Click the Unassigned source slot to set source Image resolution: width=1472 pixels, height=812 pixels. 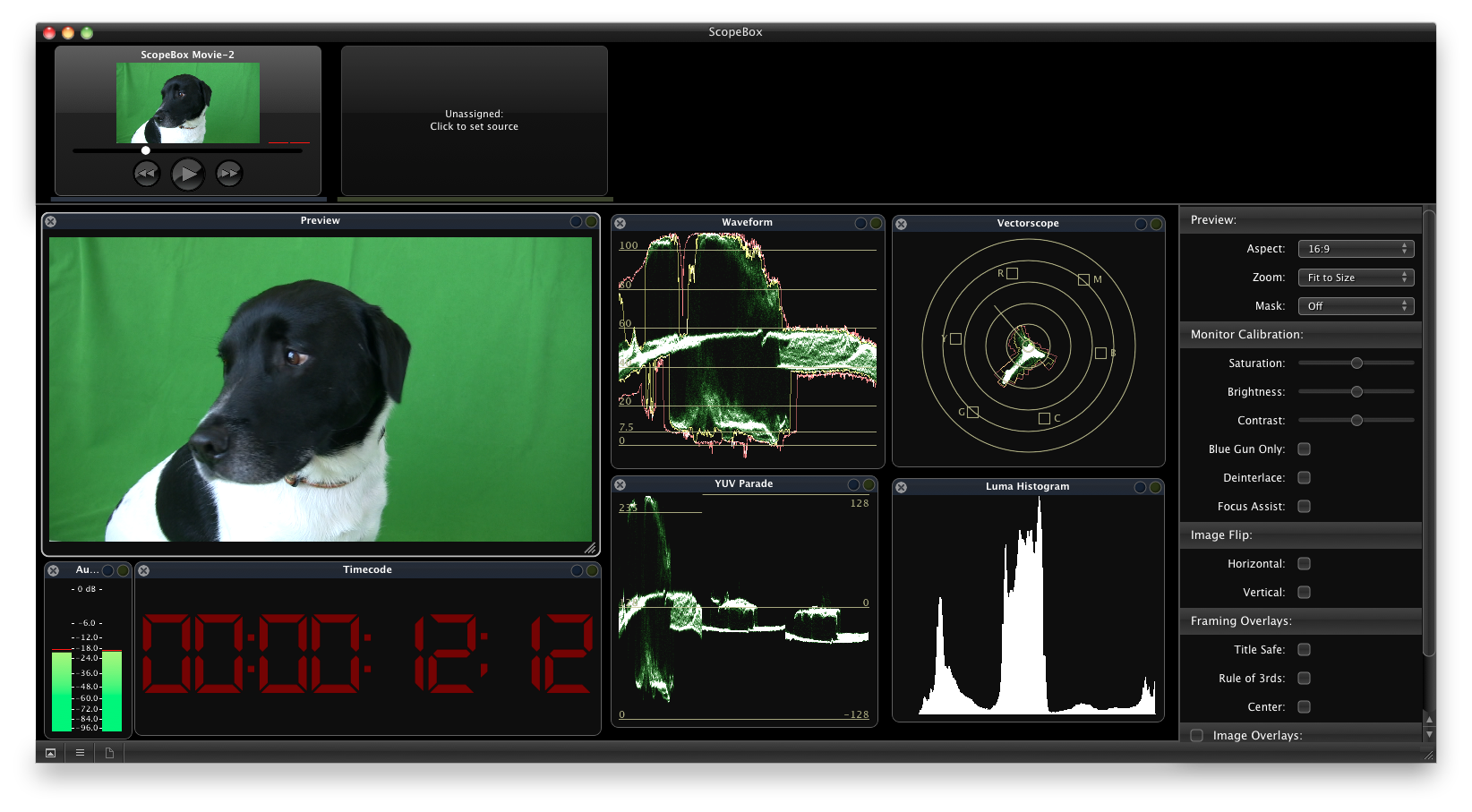(x=475, y=121)
